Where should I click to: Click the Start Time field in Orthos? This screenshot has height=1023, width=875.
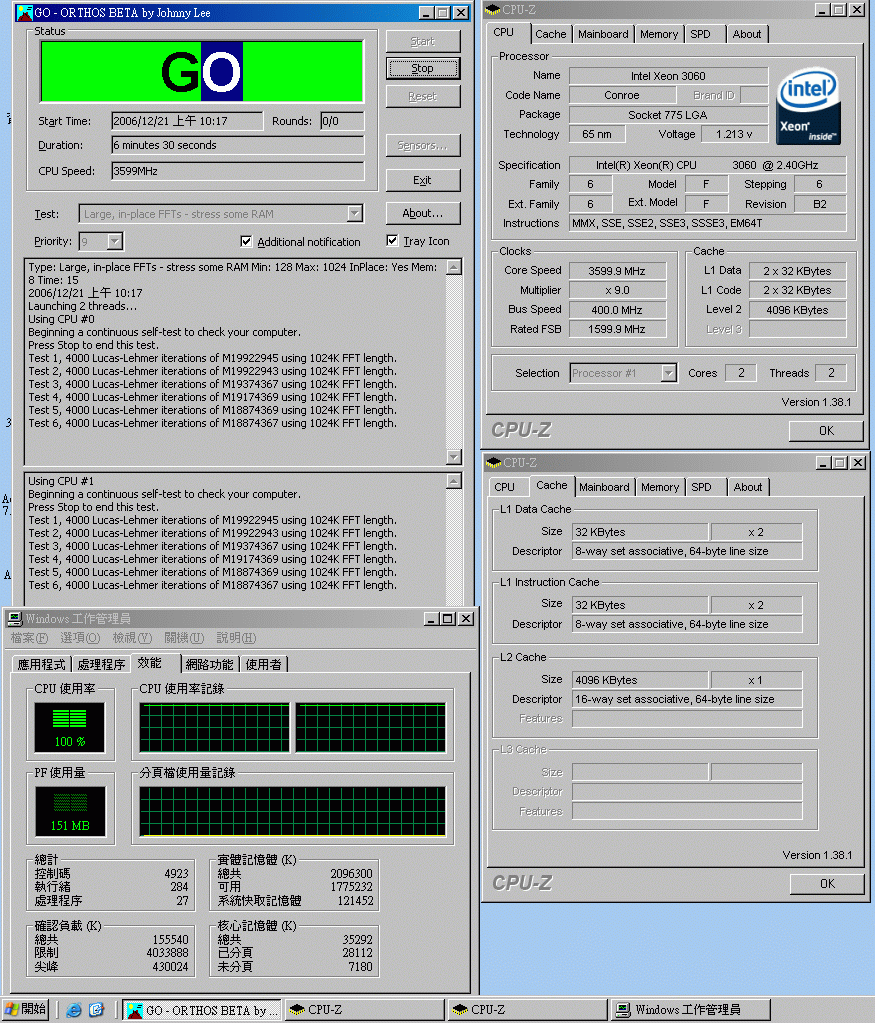click(x=187, y=121)
